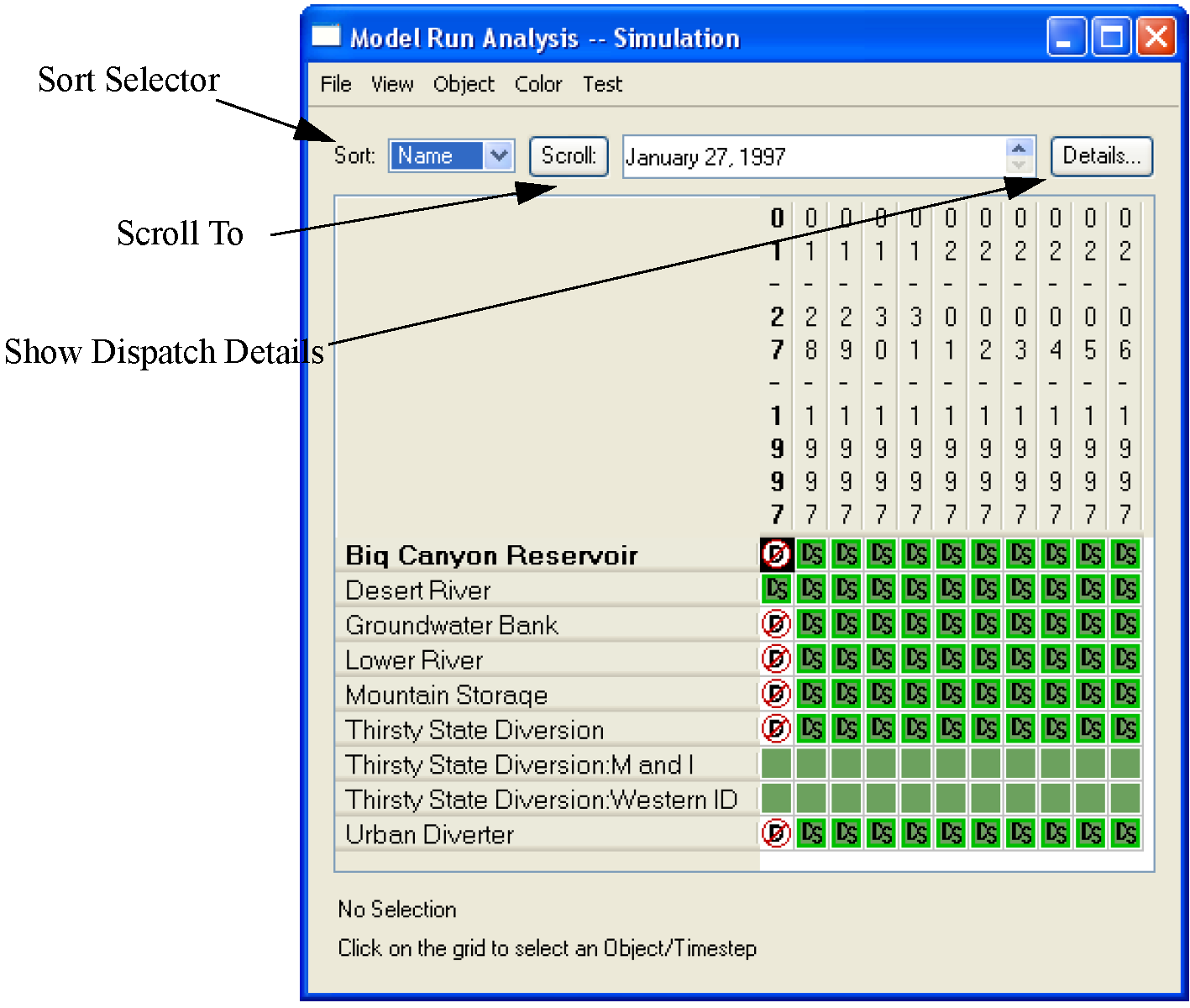Screen dimensions: 1190x1008
Task: Open the Object menu
Action: (464, 84)
